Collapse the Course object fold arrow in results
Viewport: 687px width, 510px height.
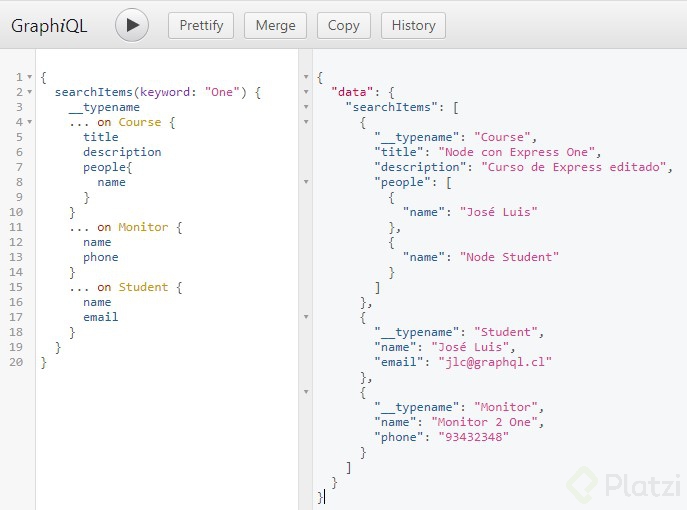(306, 122)
